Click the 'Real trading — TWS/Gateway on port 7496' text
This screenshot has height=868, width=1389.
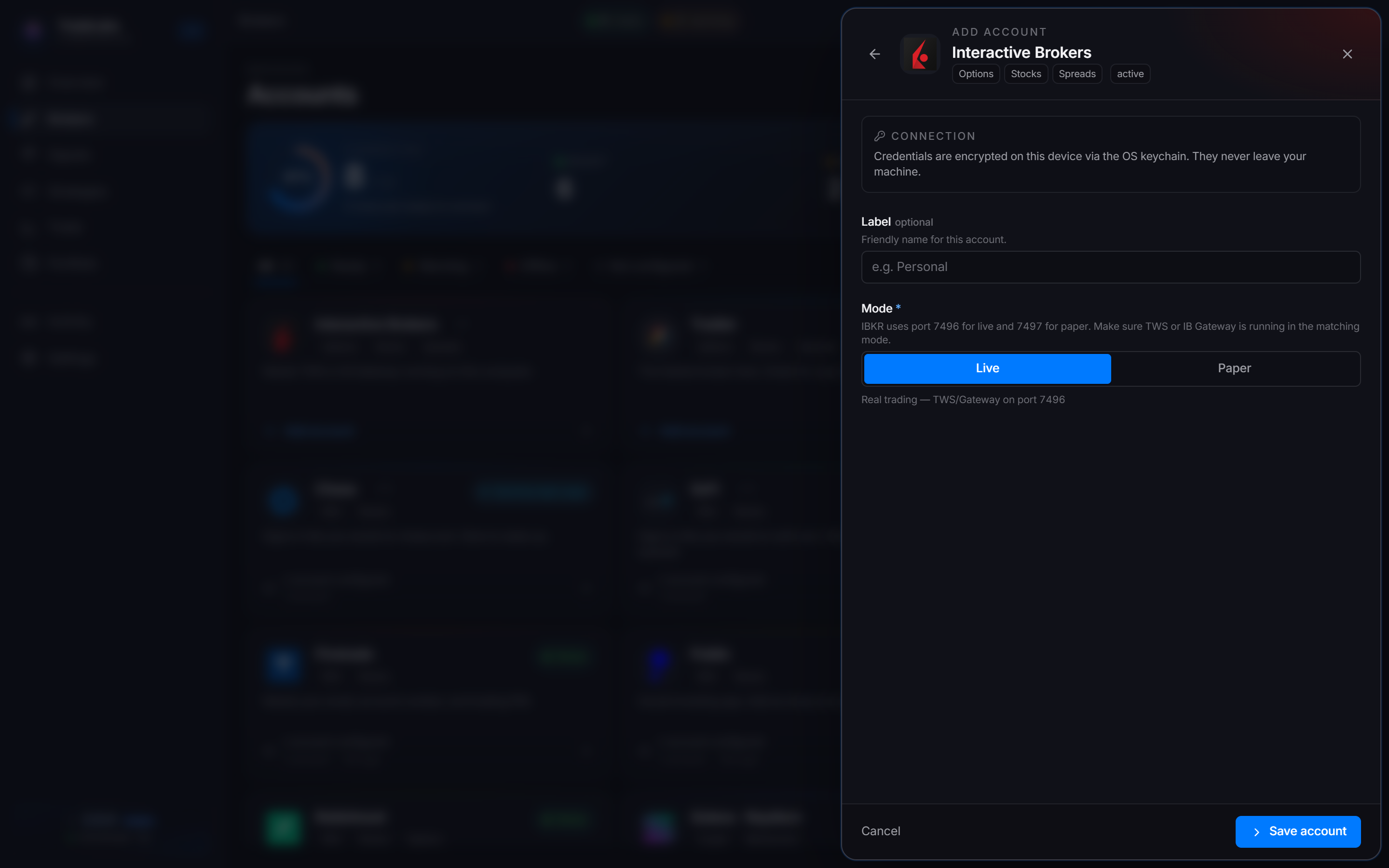963,400
